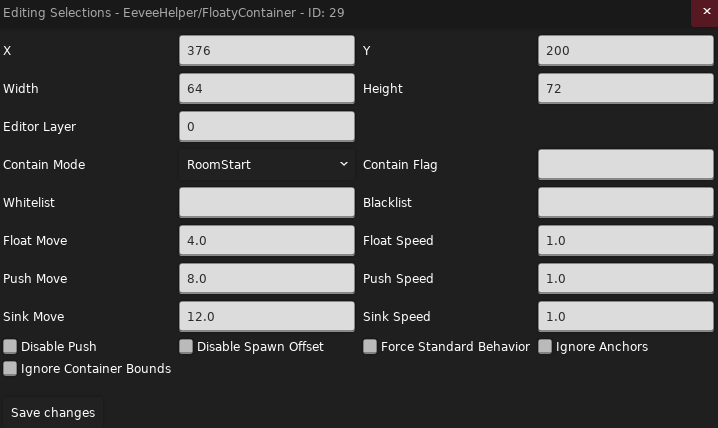Click the Push Speed input field

point(626,278)
